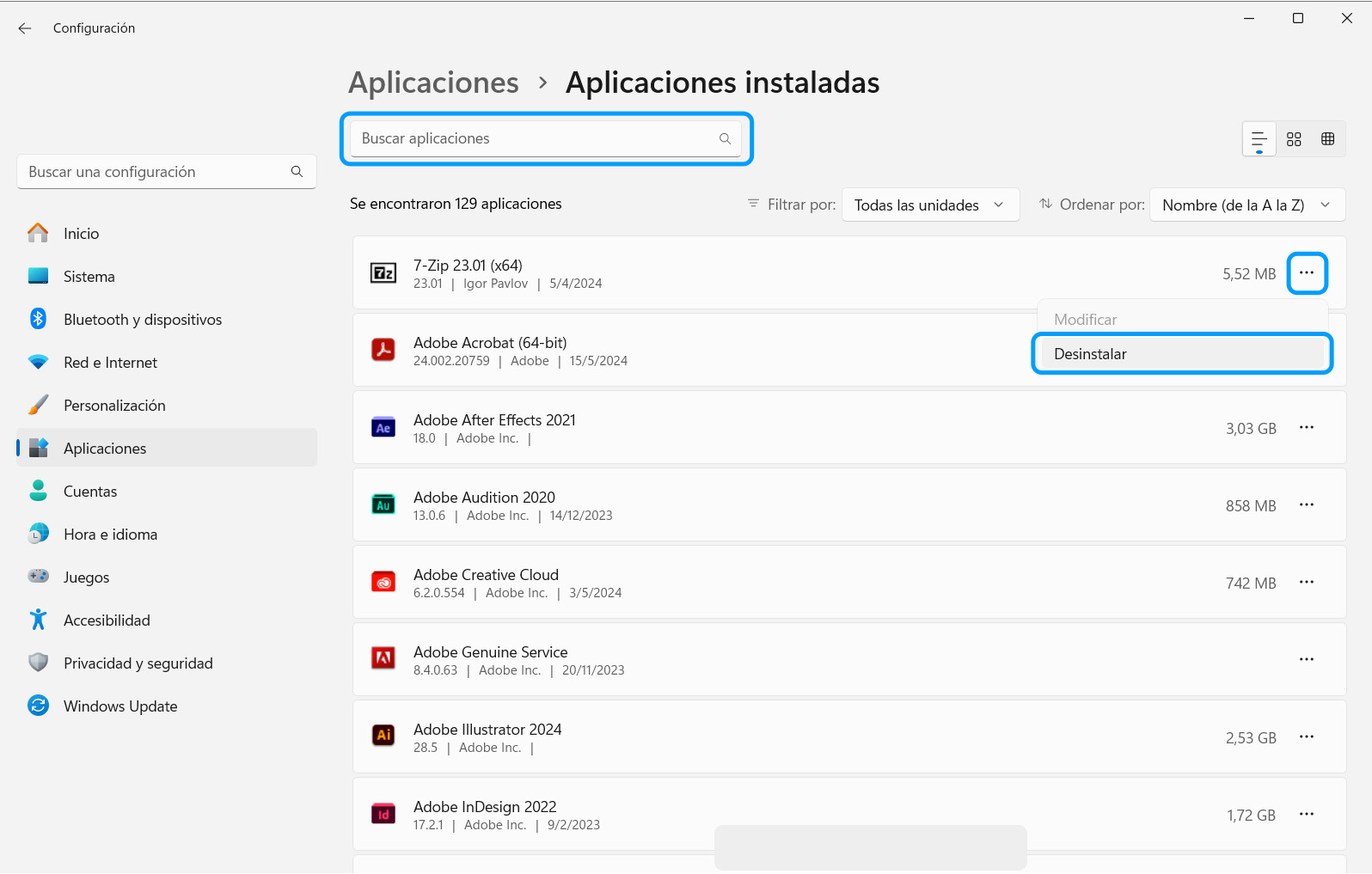Viewport: 1372px width, 874px height.
Task: Open Inicio in the sidebar
Action: pyautogui.click(x=167, y=234)
